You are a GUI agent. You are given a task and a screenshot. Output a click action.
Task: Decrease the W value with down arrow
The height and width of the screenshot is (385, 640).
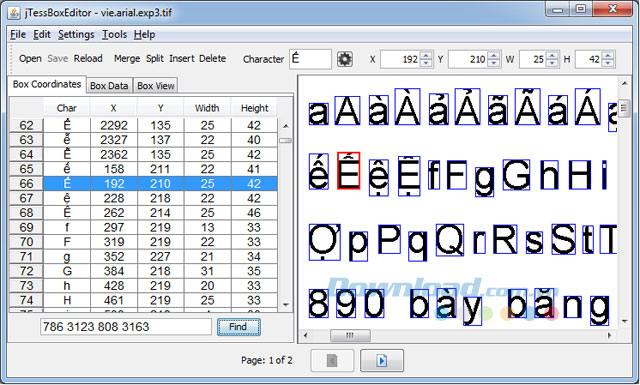click(552, 63)
